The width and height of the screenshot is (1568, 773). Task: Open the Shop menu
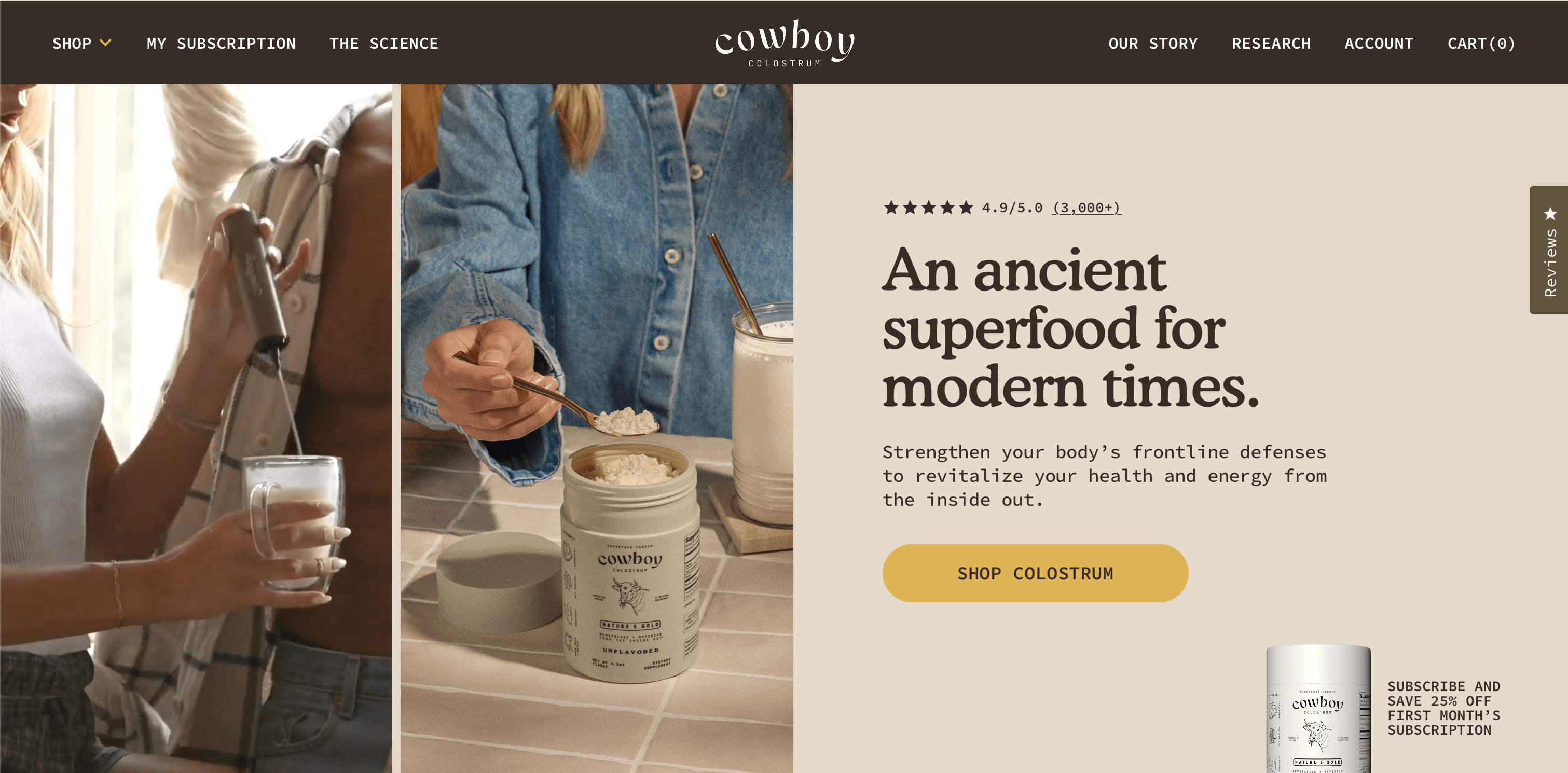(x=72, y=44)
